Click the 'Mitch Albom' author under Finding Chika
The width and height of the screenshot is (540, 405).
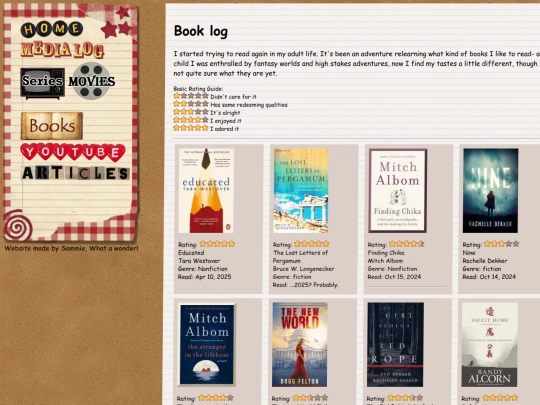[385, 261]
